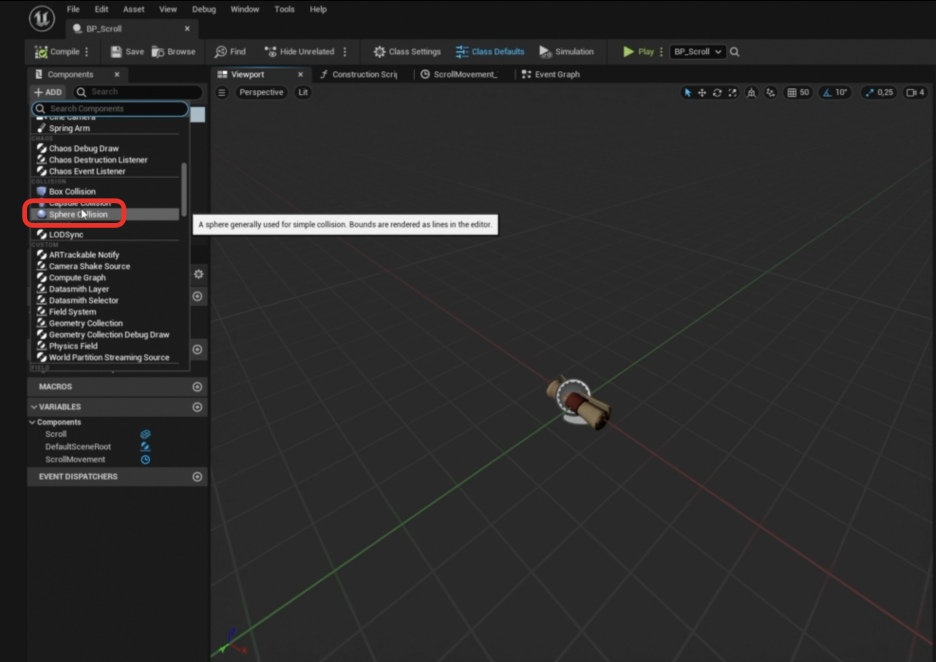The width and height of the screenshot is (936, 662).
Task: Click the ADD component button
Action: tap(48, 92)
